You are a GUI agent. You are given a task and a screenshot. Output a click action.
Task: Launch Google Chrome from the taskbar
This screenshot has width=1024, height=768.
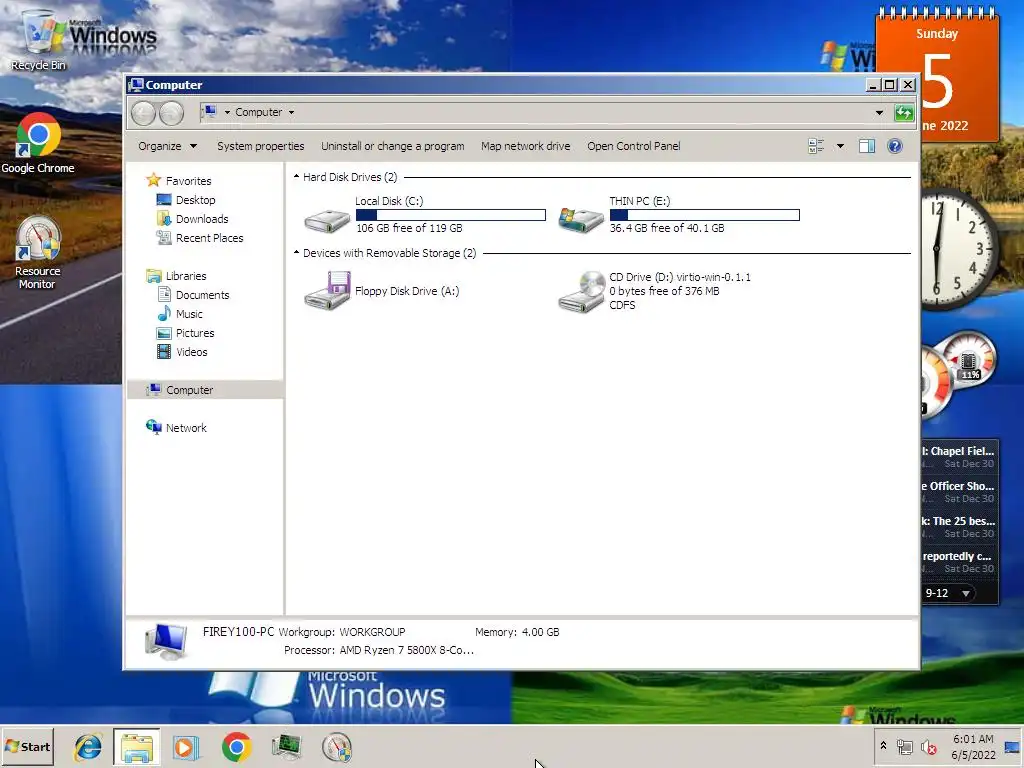coord(236,747)
